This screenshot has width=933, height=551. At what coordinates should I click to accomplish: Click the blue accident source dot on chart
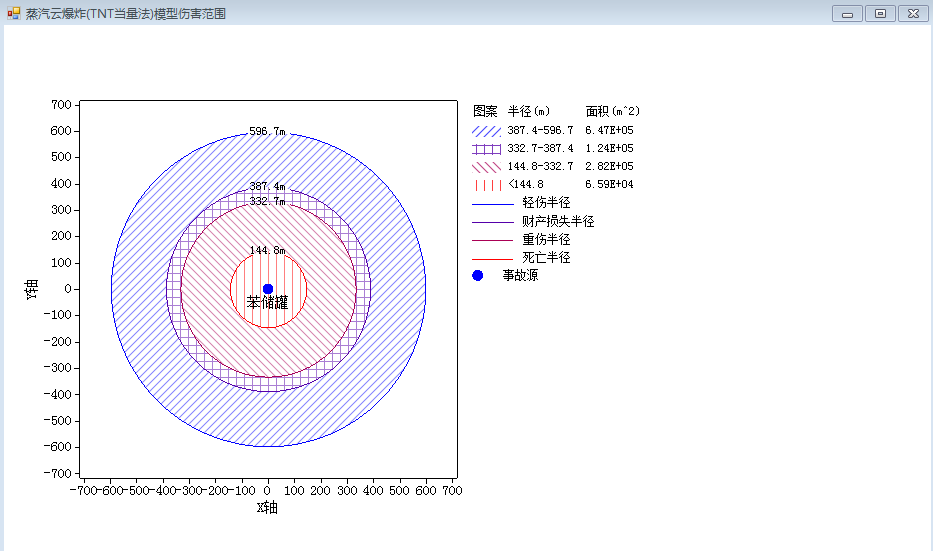(268, 289)
